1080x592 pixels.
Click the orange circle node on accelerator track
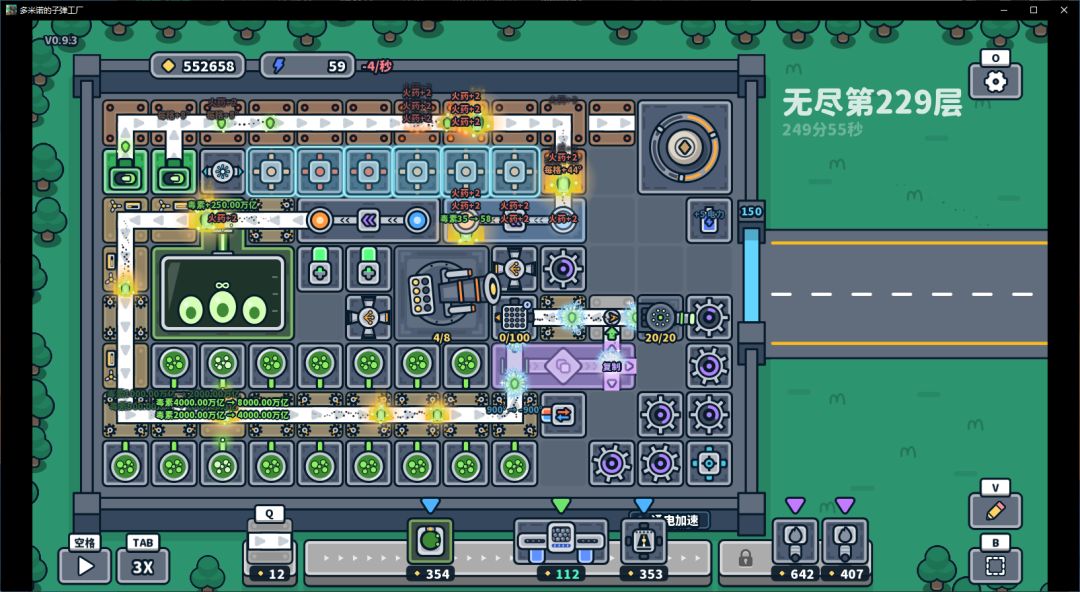tap(320, 221)
